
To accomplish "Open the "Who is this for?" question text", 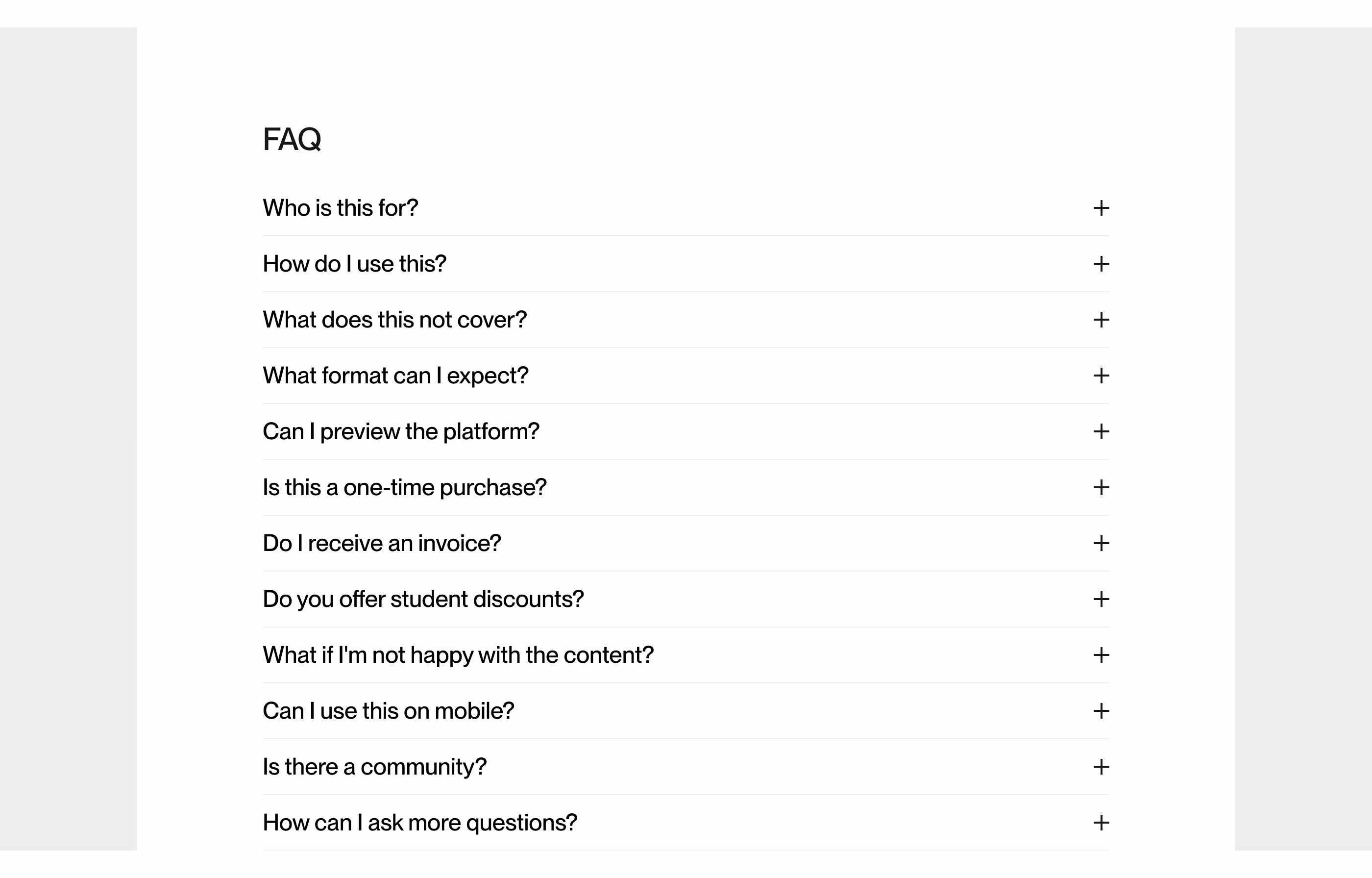I will (x=340, y=208).
